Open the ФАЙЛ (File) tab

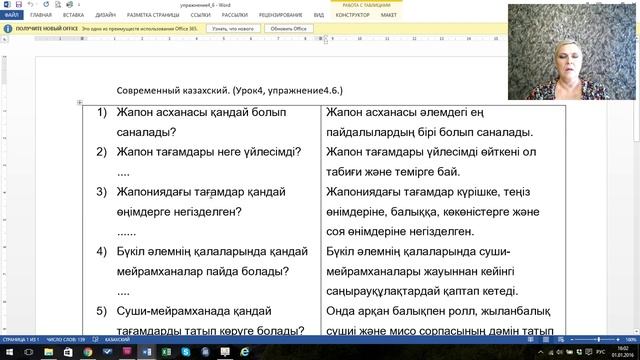pos(11,15)
